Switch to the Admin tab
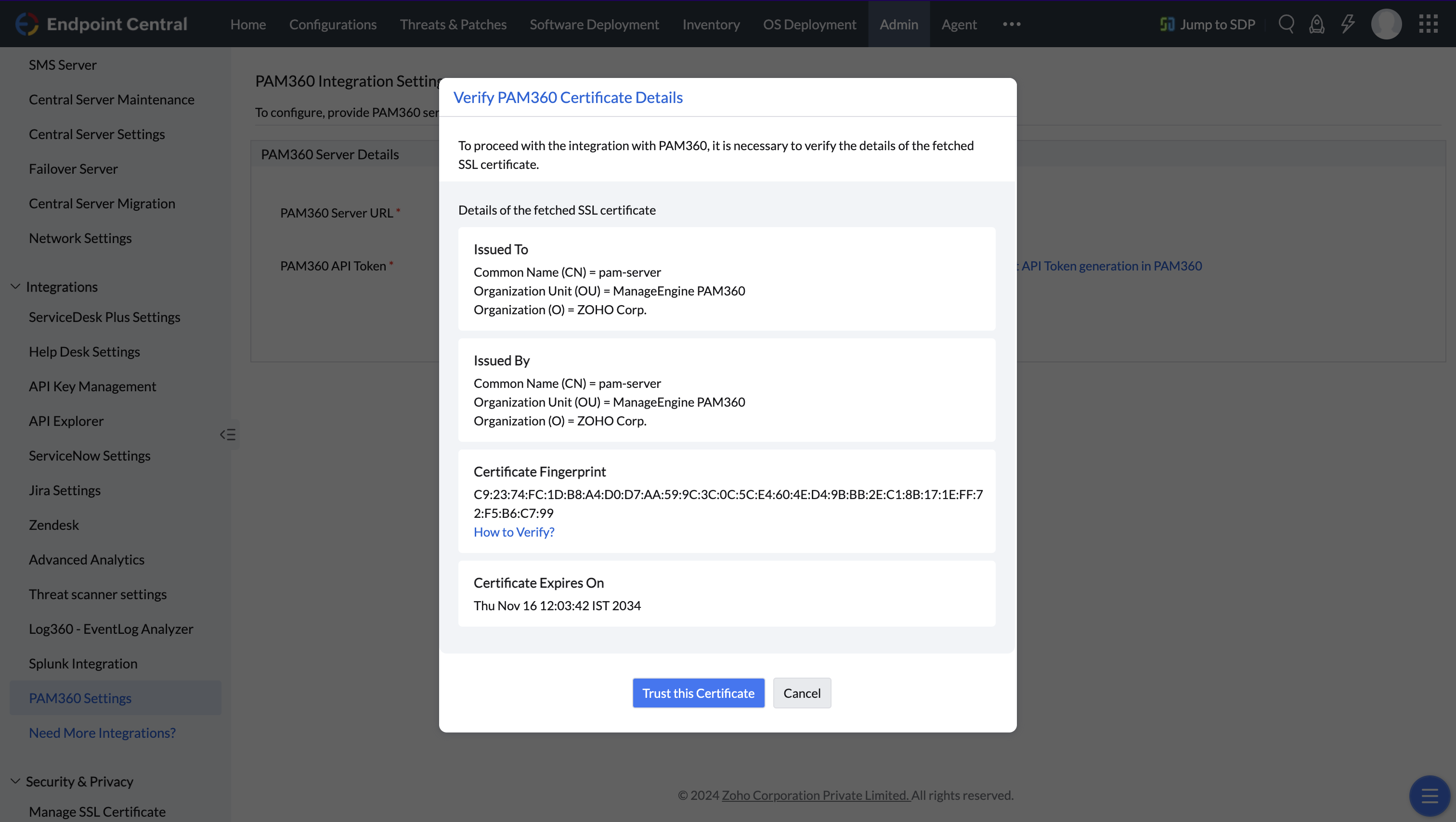 (x=898, y=24)
